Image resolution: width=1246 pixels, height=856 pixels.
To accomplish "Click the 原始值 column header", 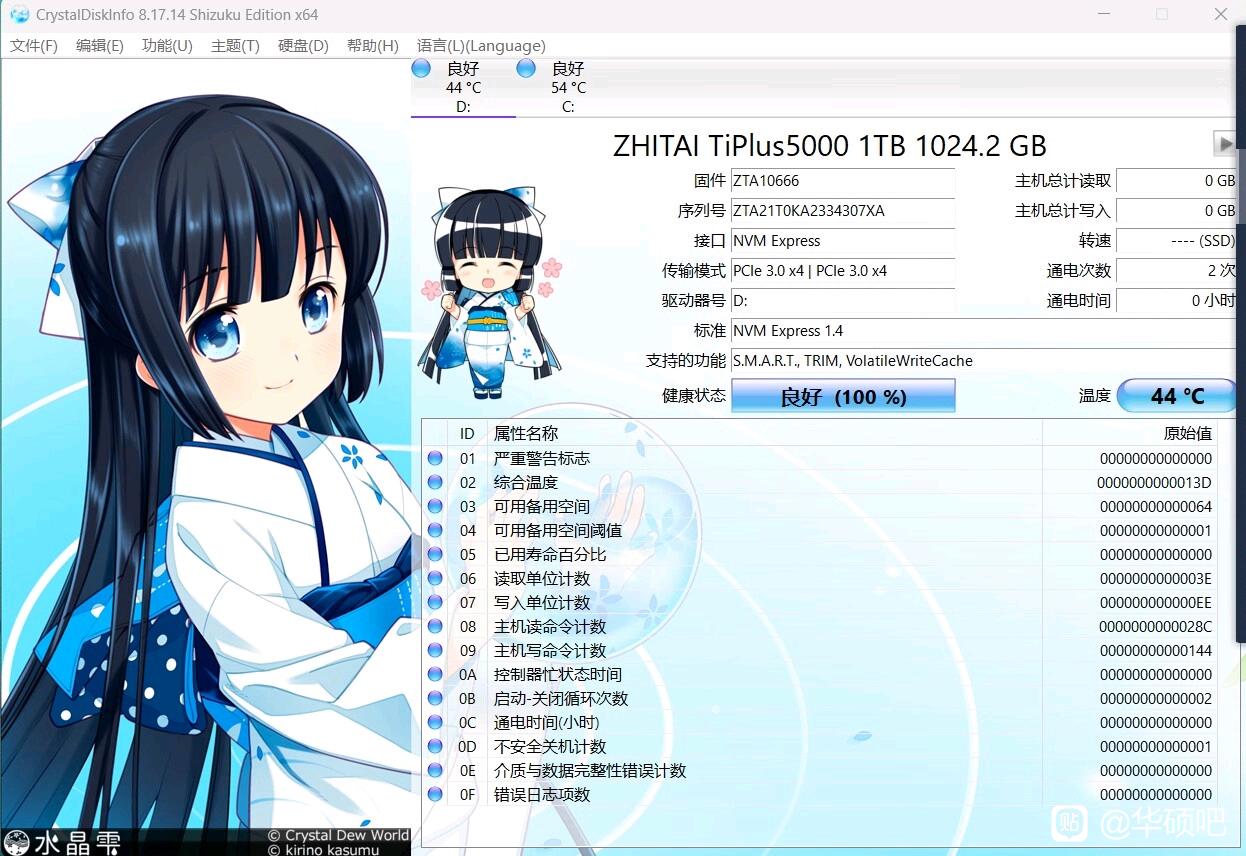I will (x=1130, y=433).
